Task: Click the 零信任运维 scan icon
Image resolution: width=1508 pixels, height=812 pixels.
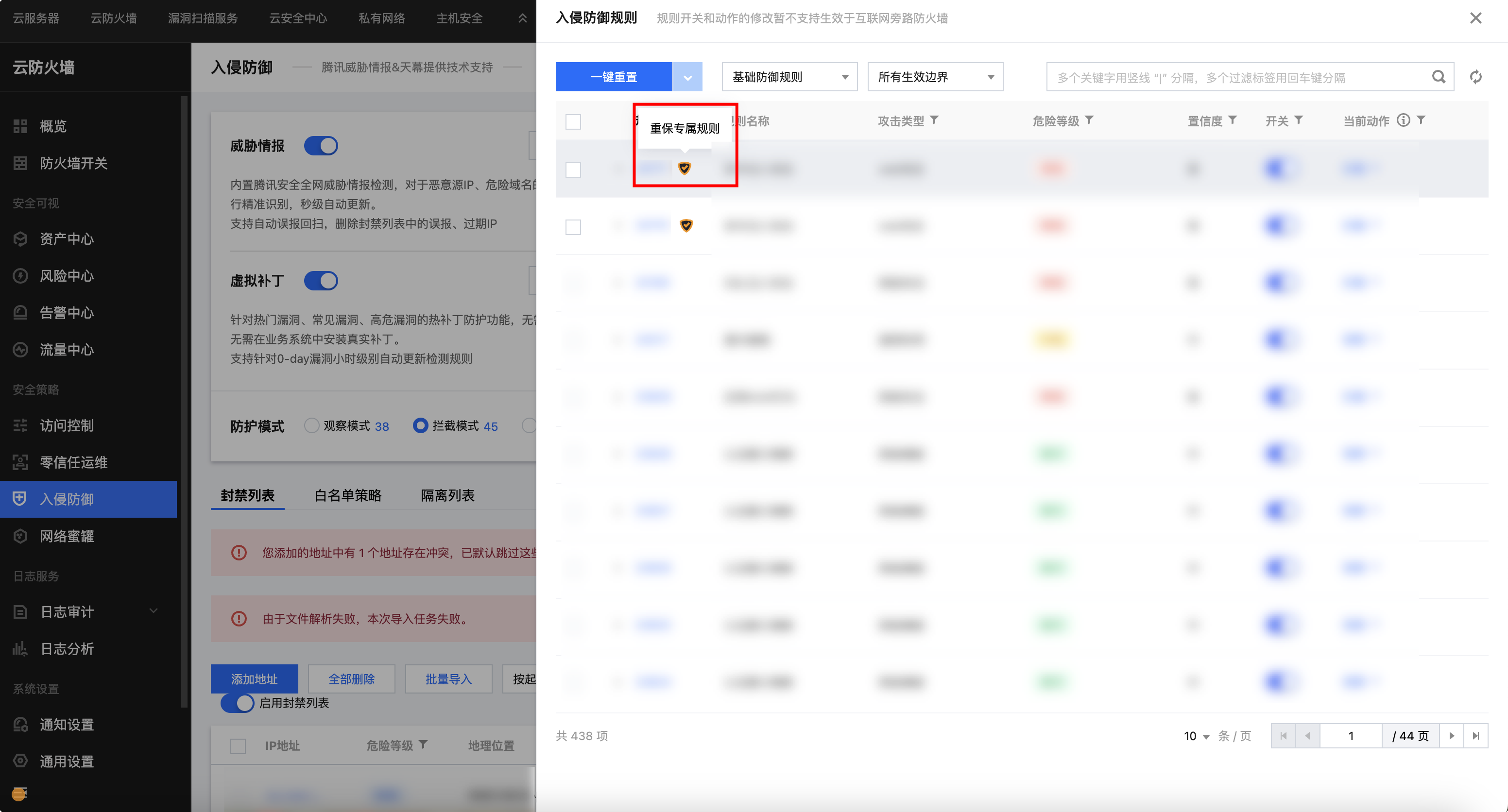Action: (20, 462)
